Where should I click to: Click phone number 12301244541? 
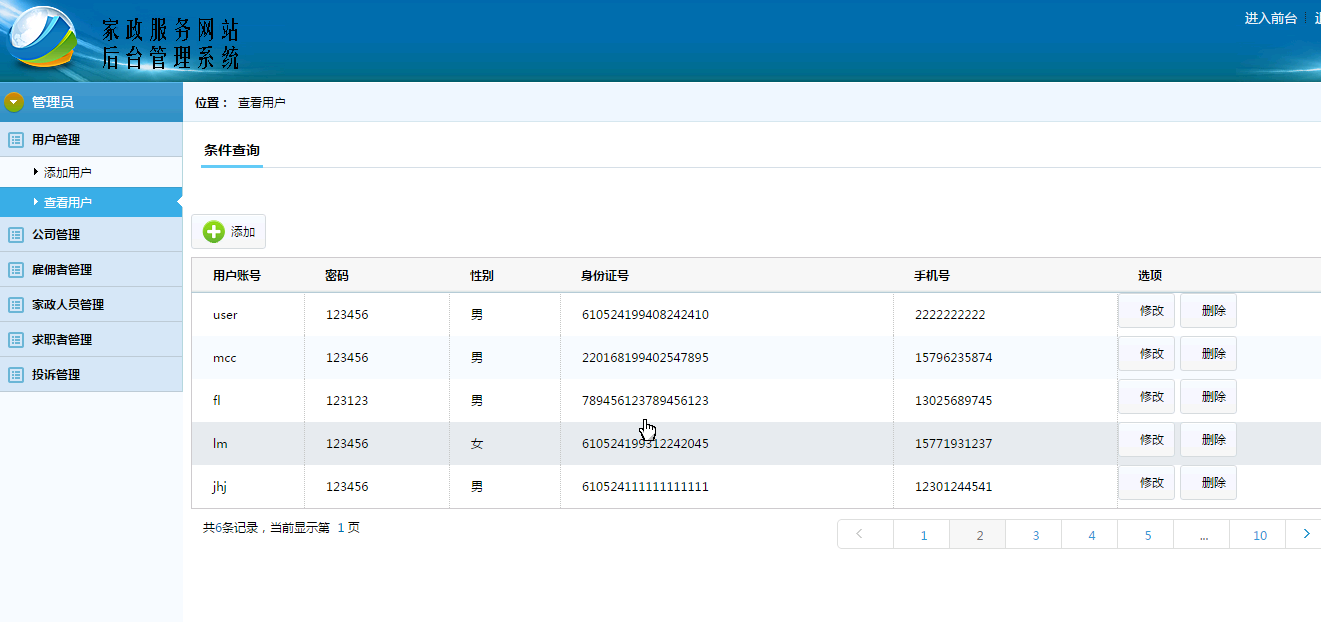pos(953,487)
